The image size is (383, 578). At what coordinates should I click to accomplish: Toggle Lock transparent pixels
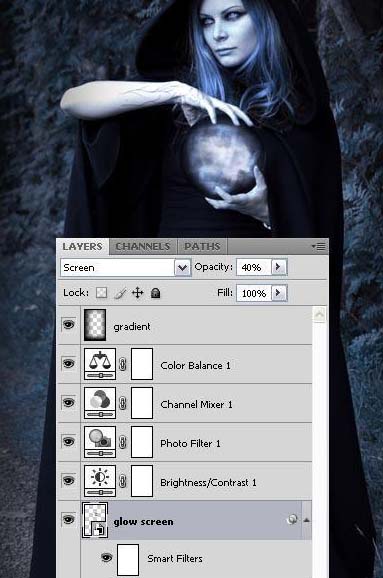click(101, 293)
